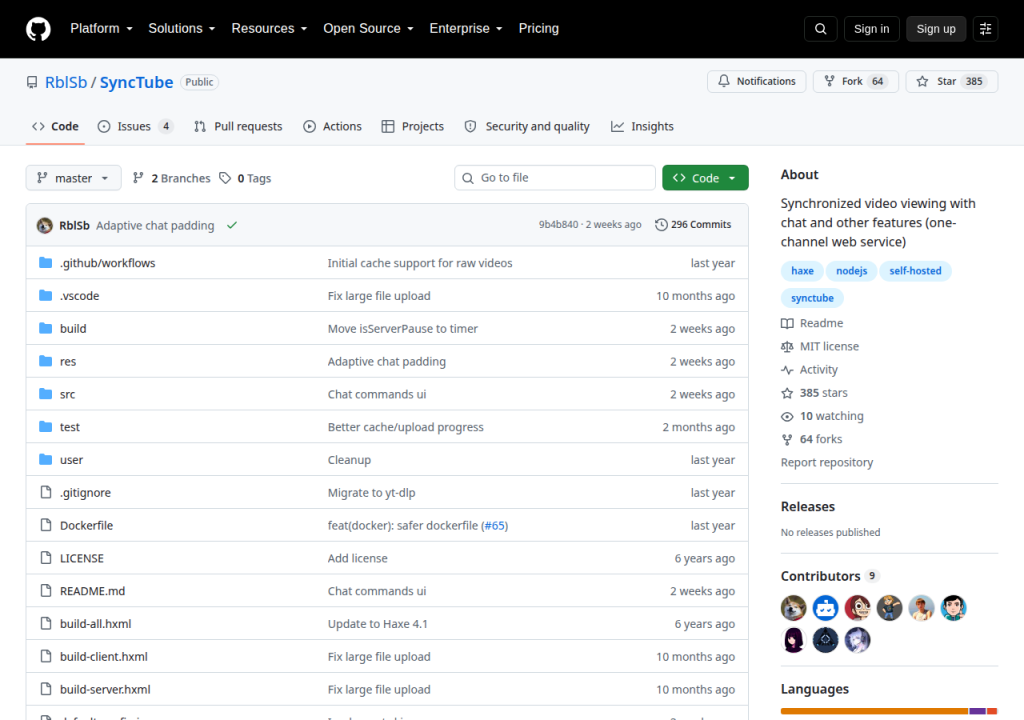Viewport: 1024px width, 720px height.
Task: Open the Activity link in About
Action: tap(810, 370)
